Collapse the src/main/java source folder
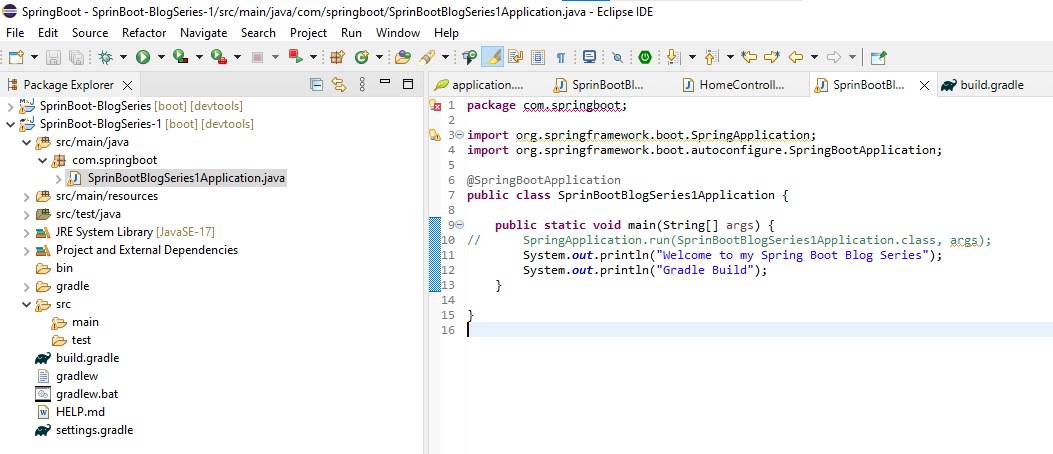The width and height of the screenshot is (1053, 454). [27, 142]
